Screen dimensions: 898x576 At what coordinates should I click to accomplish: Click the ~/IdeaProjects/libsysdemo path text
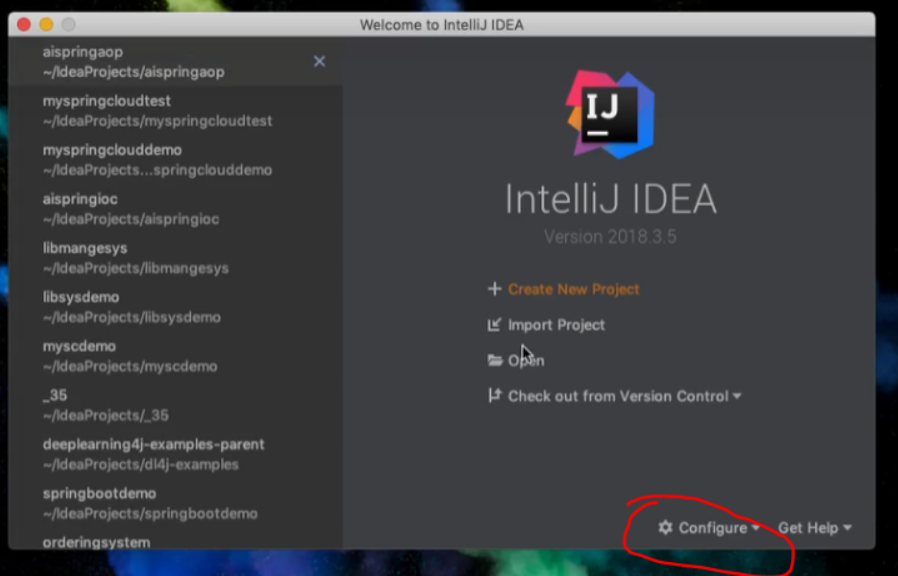[132, 317]
